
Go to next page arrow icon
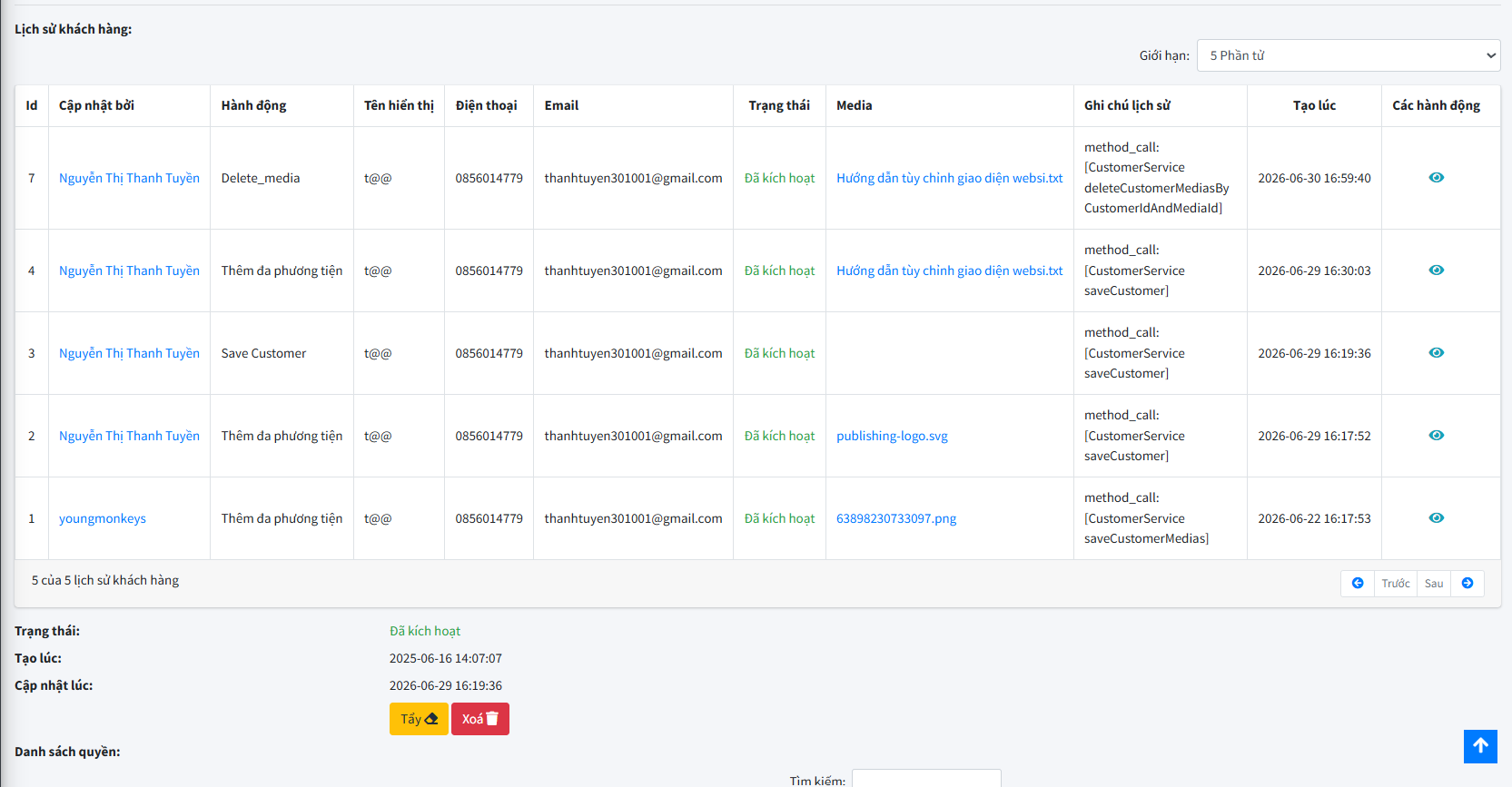coord(1468,583)
